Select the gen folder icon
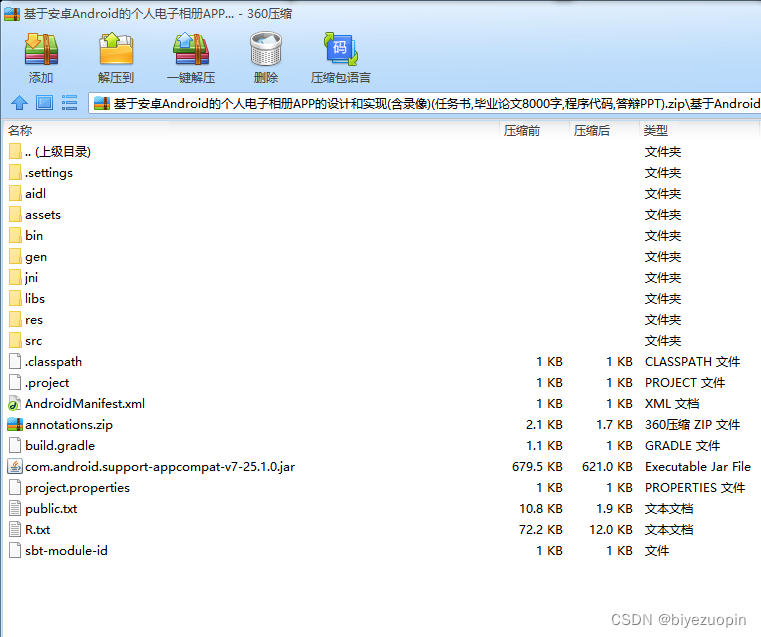 (x=15, y=256)
